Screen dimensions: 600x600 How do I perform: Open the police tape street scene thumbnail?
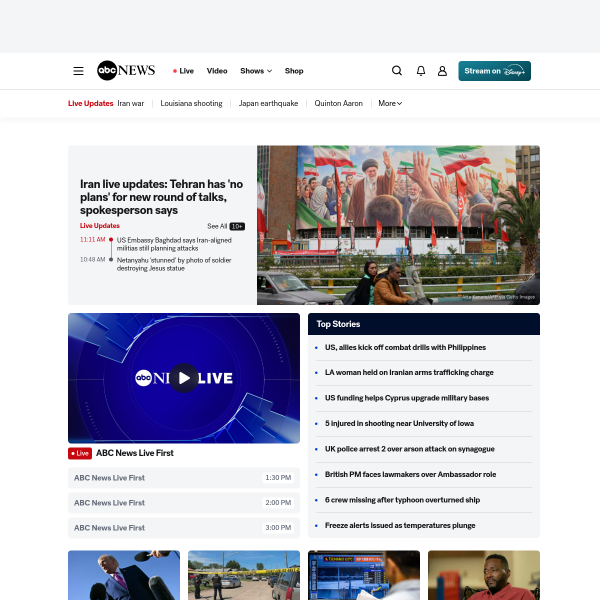(244, 575)
